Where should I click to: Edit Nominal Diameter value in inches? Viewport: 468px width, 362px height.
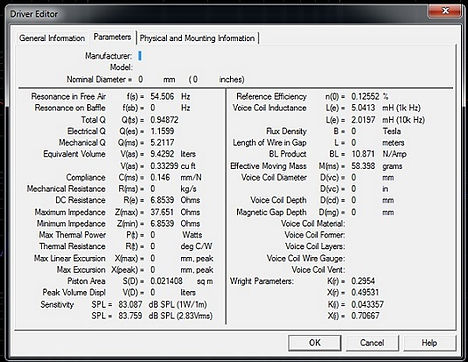195,79
